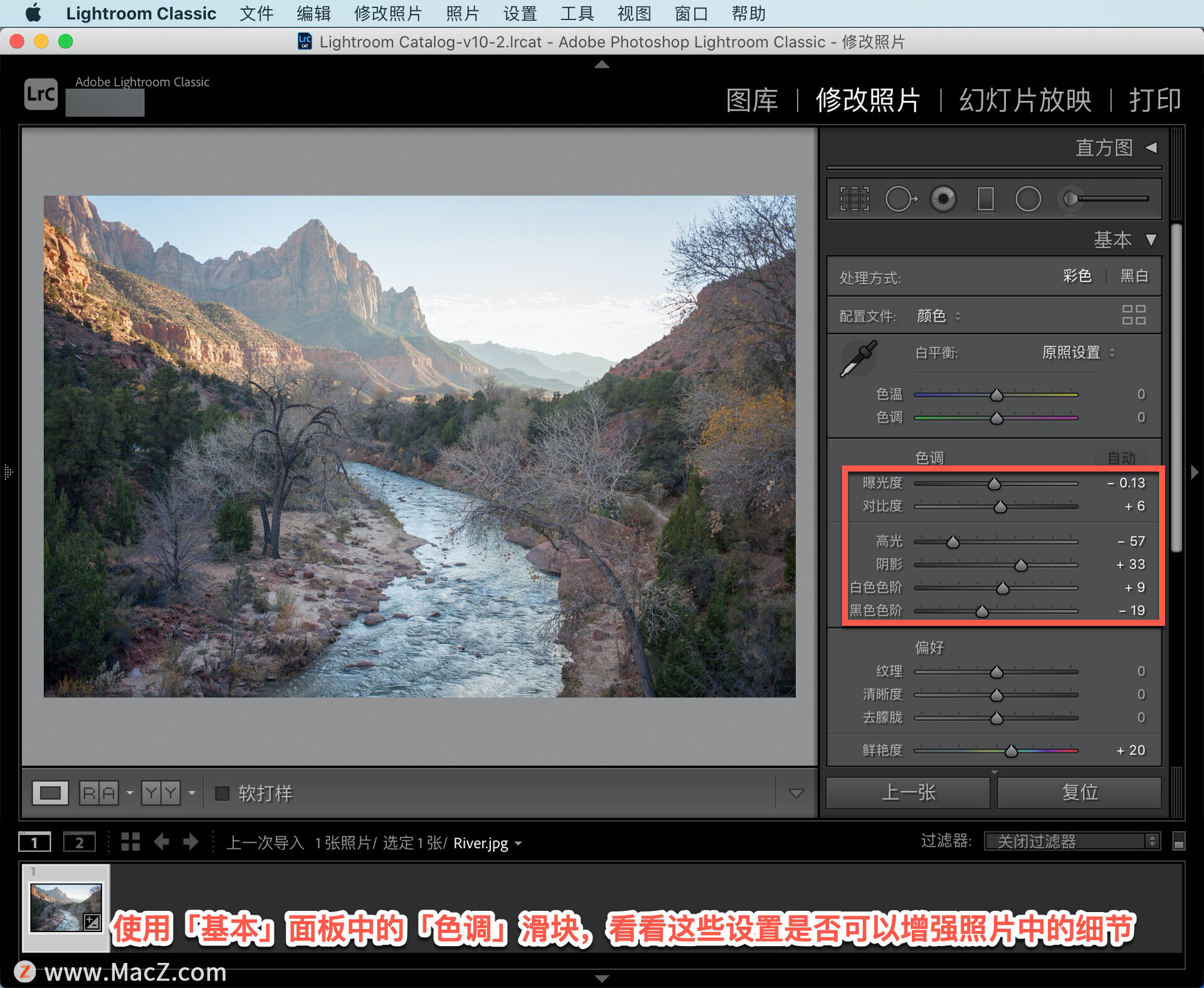Image resolution: width=1204 pixels, height=988 pixels.
Task: Go back with filmstrip left arrow
Action: pyautogui.click(x=161, y=842)
